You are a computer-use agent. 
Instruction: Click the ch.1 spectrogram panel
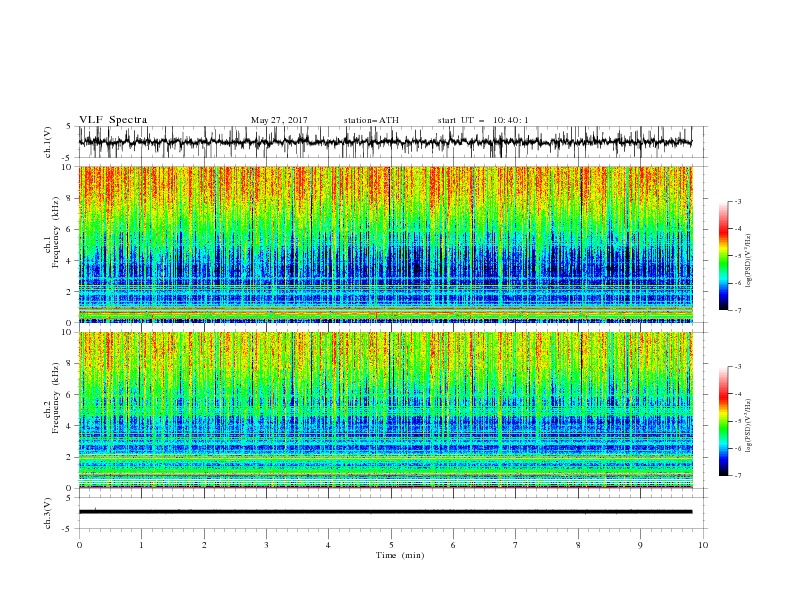tap(385, 244)
